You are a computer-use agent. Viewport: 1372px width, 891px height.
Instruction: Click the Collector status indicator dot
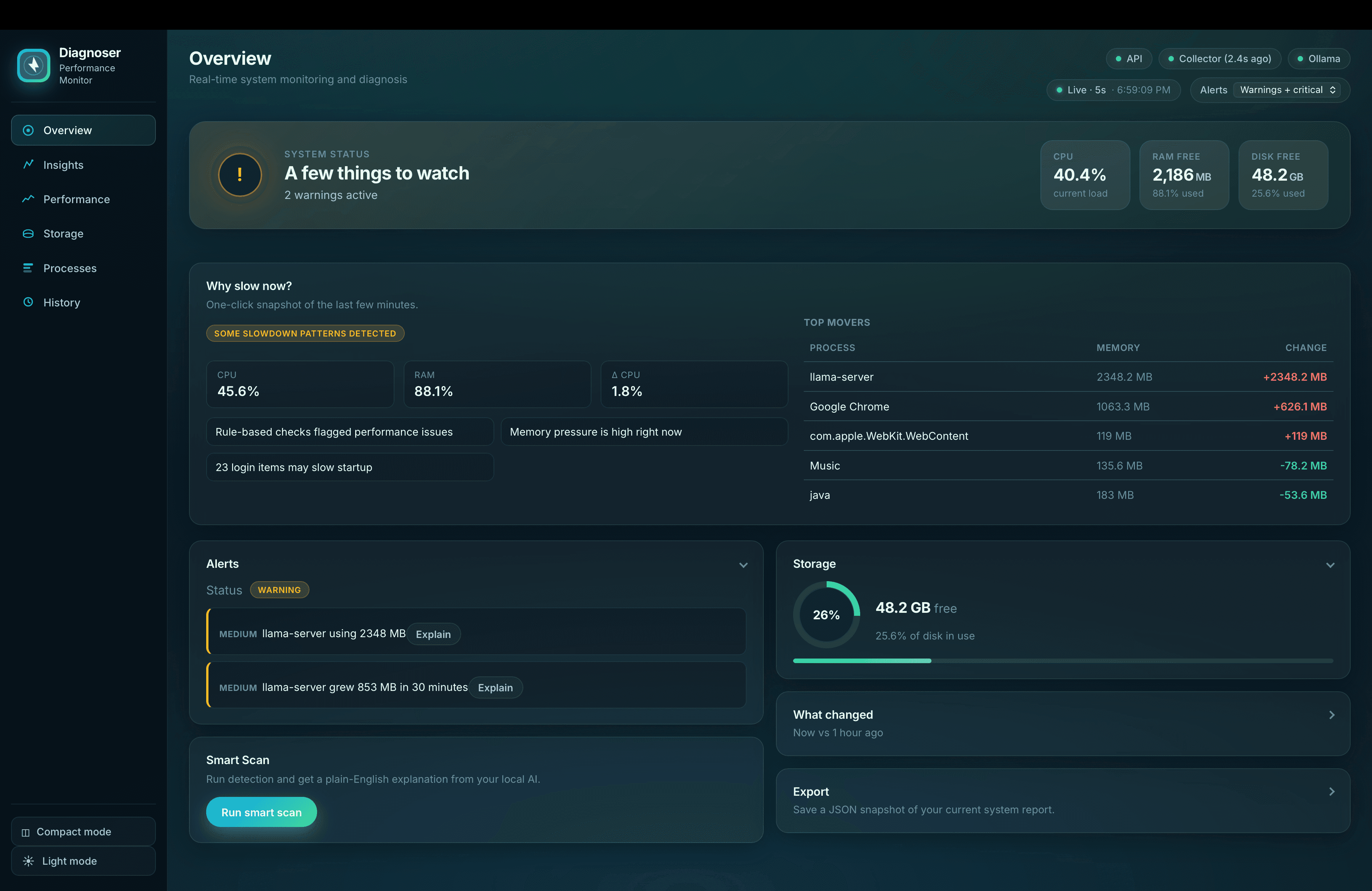(1171, 59)
